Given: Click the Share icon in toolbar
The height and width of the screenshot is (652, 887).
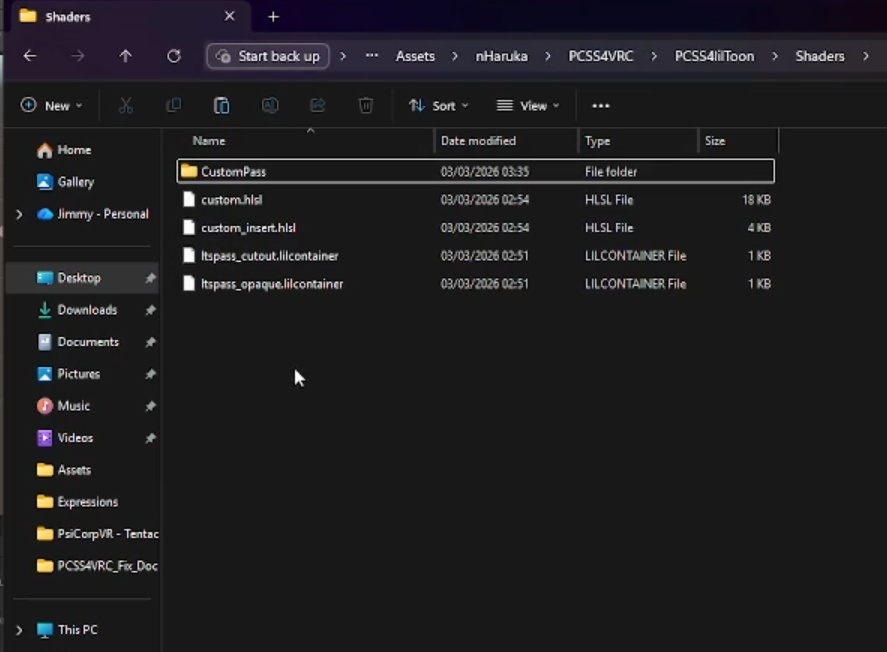Looking at the screenshot, I should click(318, 106).
